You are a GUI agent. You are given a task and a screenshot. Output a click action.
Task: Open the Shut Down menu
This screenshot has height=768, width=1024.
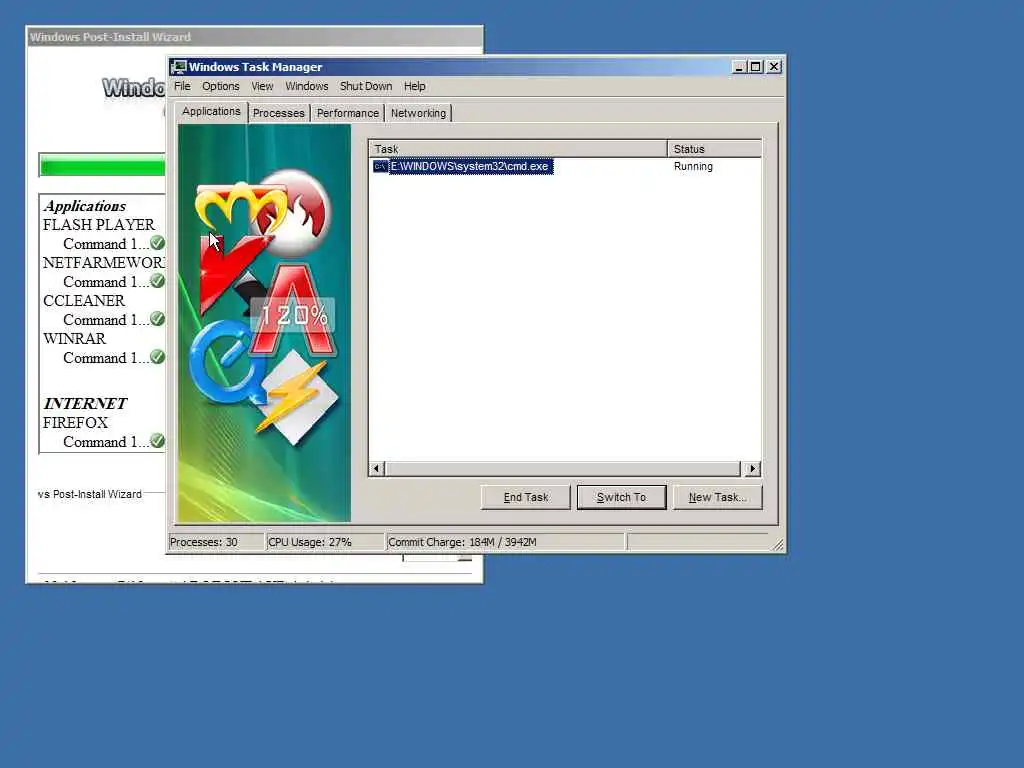(366, 86)
